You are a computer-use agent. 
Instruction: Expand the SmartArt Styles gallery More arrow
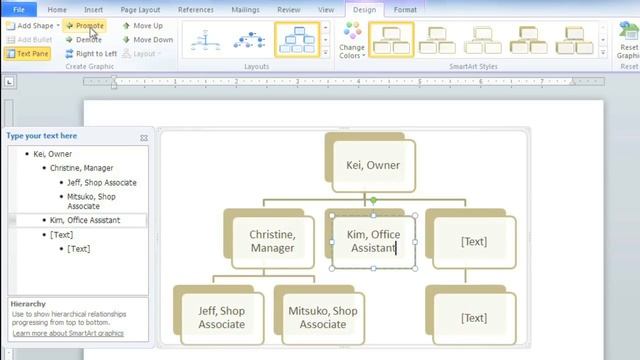[x=603, y=53]
